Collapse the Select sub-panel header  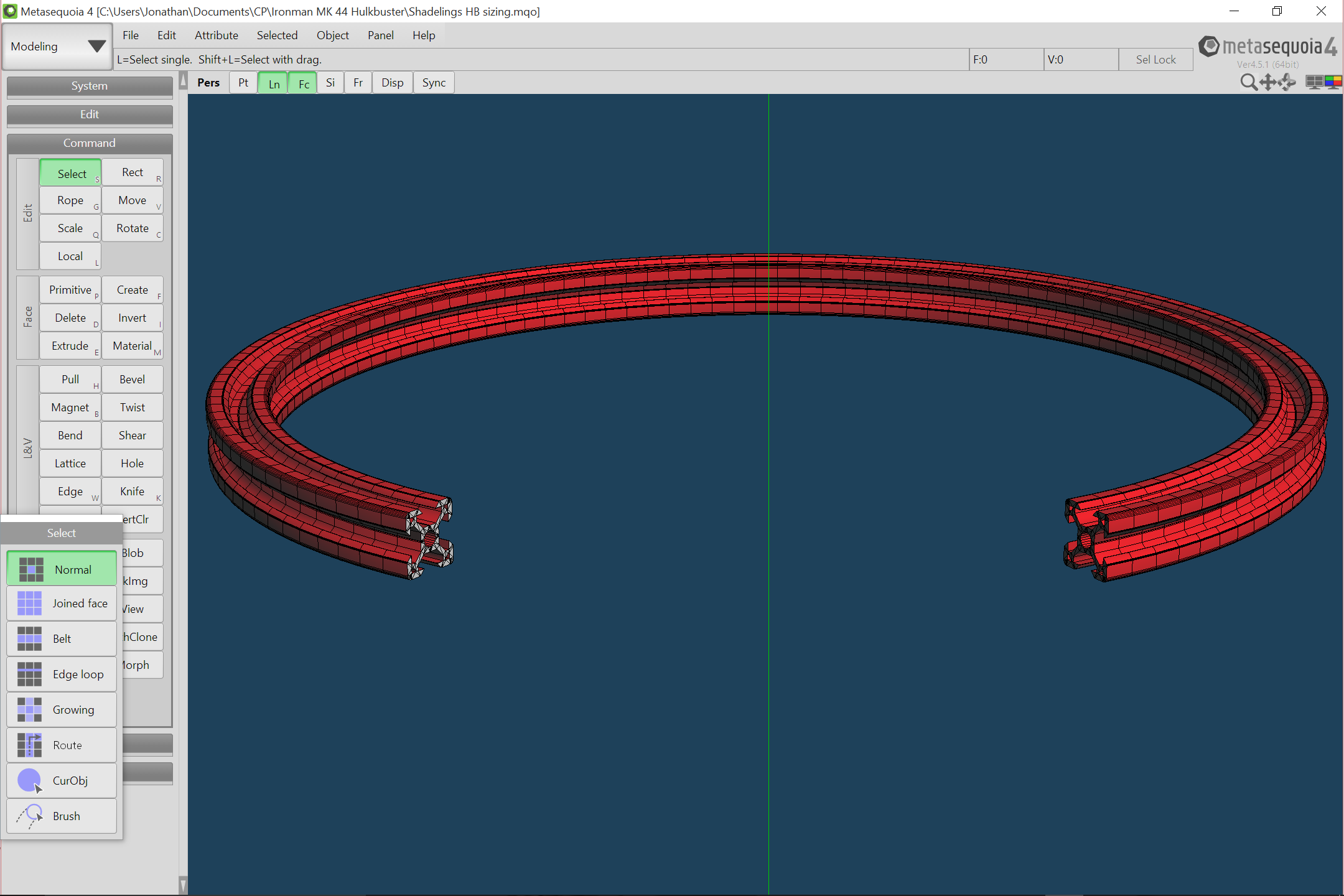[62, 533]
